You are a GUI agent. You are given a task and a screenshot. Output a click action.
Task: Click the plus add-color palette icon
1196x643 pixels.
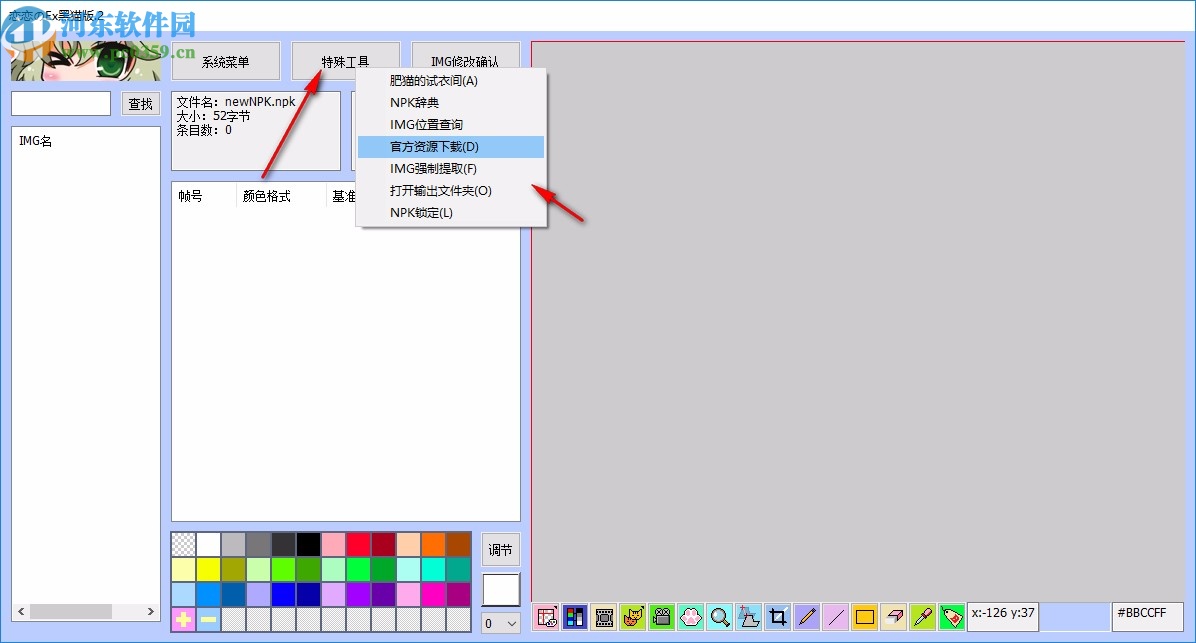pos(183,619)
